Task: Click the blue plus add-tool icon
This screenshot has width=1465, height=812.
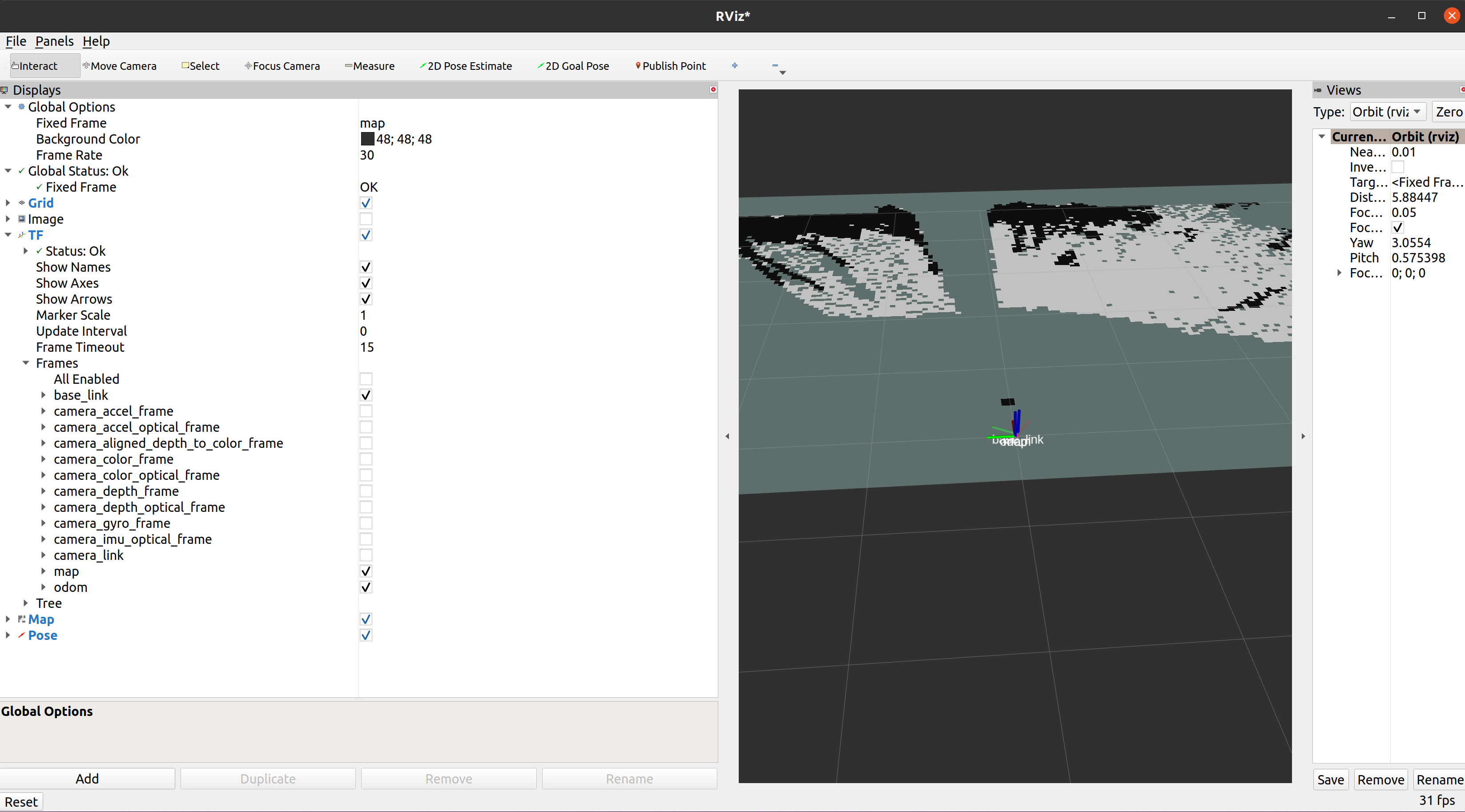Action: click(x=735, y=65)
